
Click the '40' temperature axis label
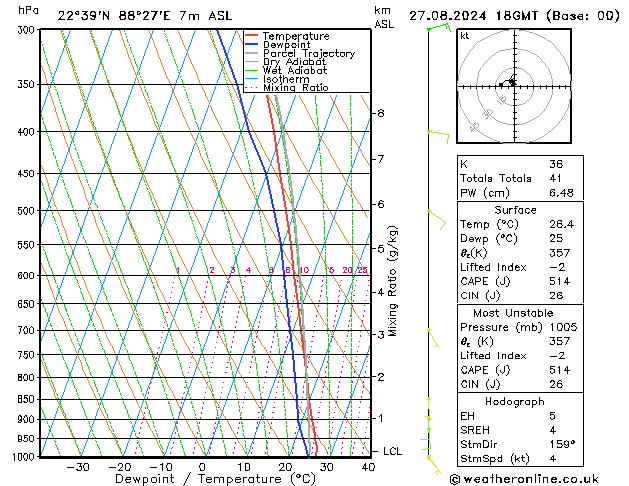coord(368,467)
